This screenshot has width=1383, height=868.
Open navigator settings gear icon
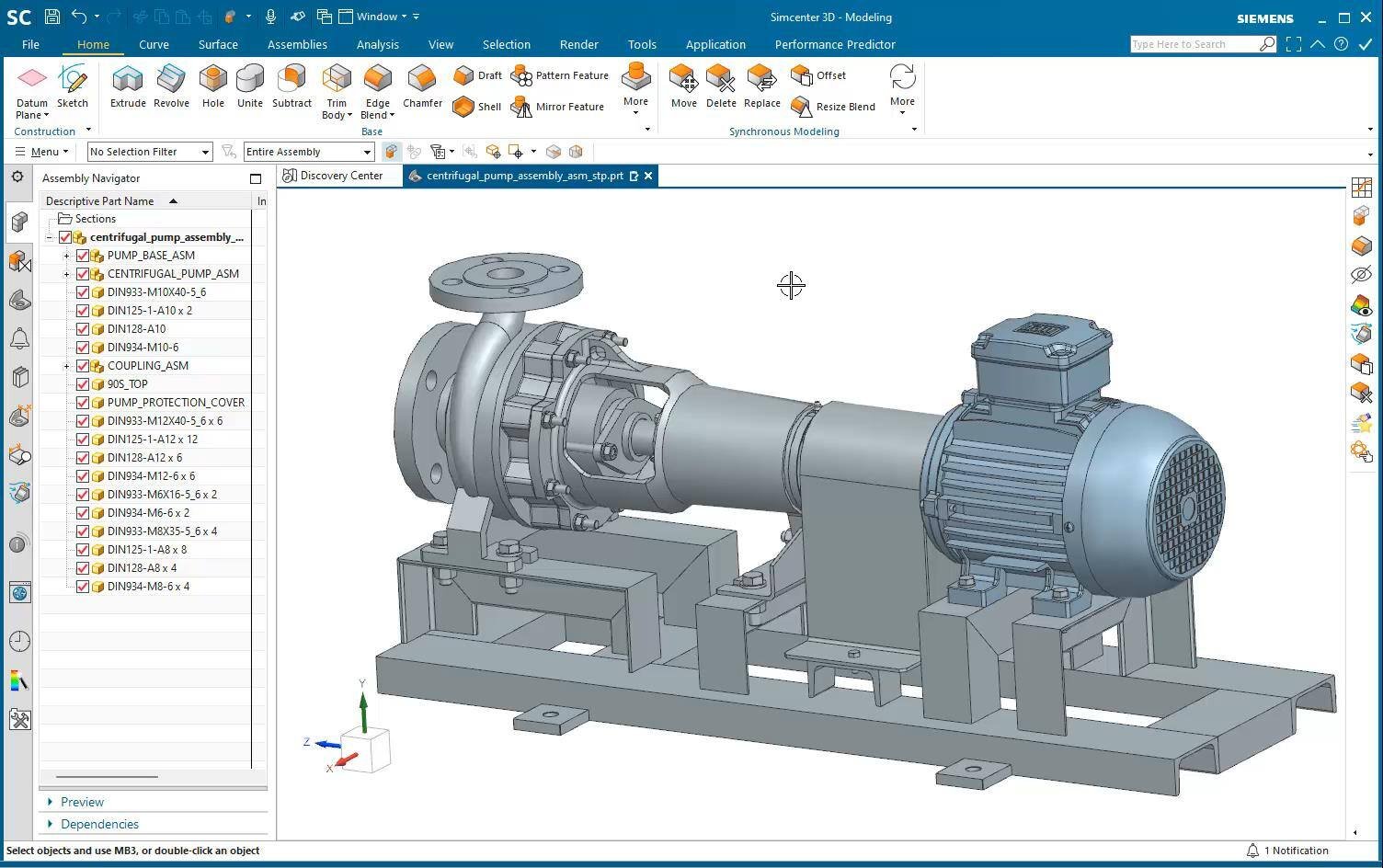(17, 177)
